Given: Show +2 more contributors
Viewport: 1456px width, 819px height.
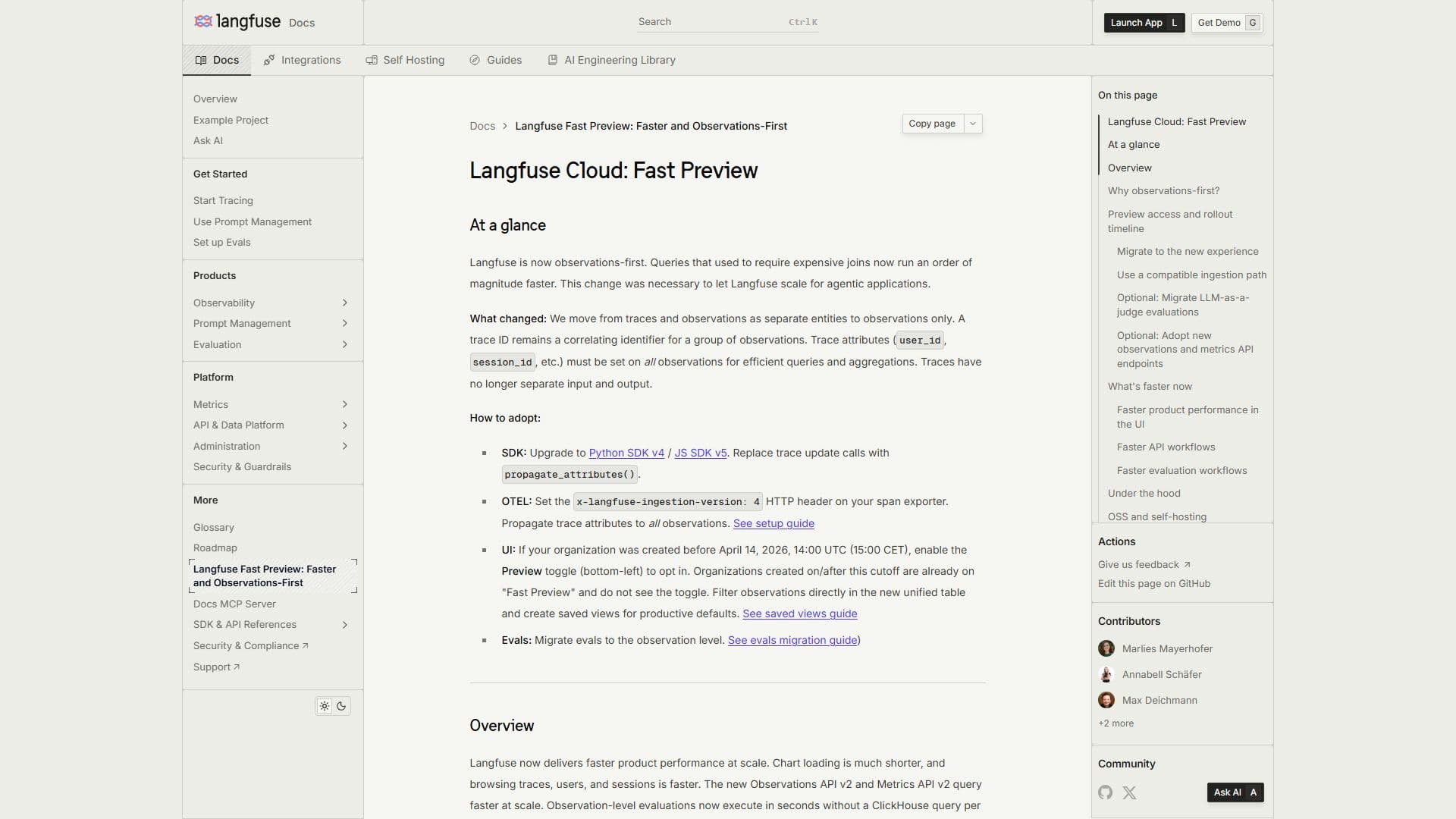Looking at the screenshot, I should click(x=1116, y=723).
